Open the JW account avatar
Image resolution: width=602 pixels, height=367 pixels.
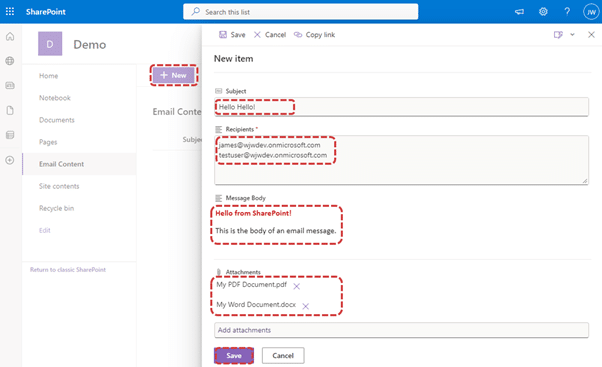coord(591,12)
